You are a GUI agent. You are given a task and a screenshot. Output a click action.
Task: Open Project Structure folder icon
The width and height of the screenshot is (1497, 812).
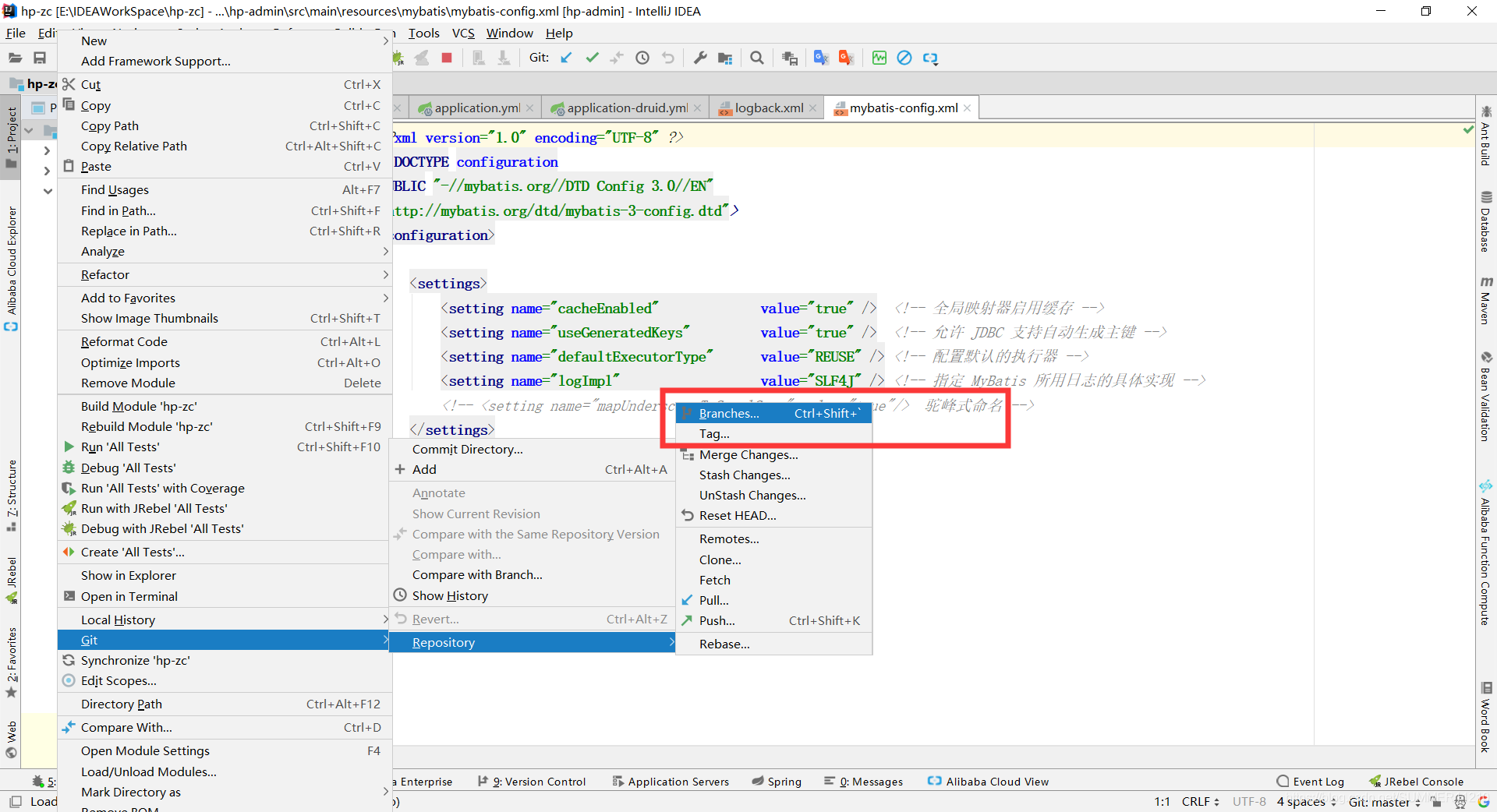click(x=725, y=58)
